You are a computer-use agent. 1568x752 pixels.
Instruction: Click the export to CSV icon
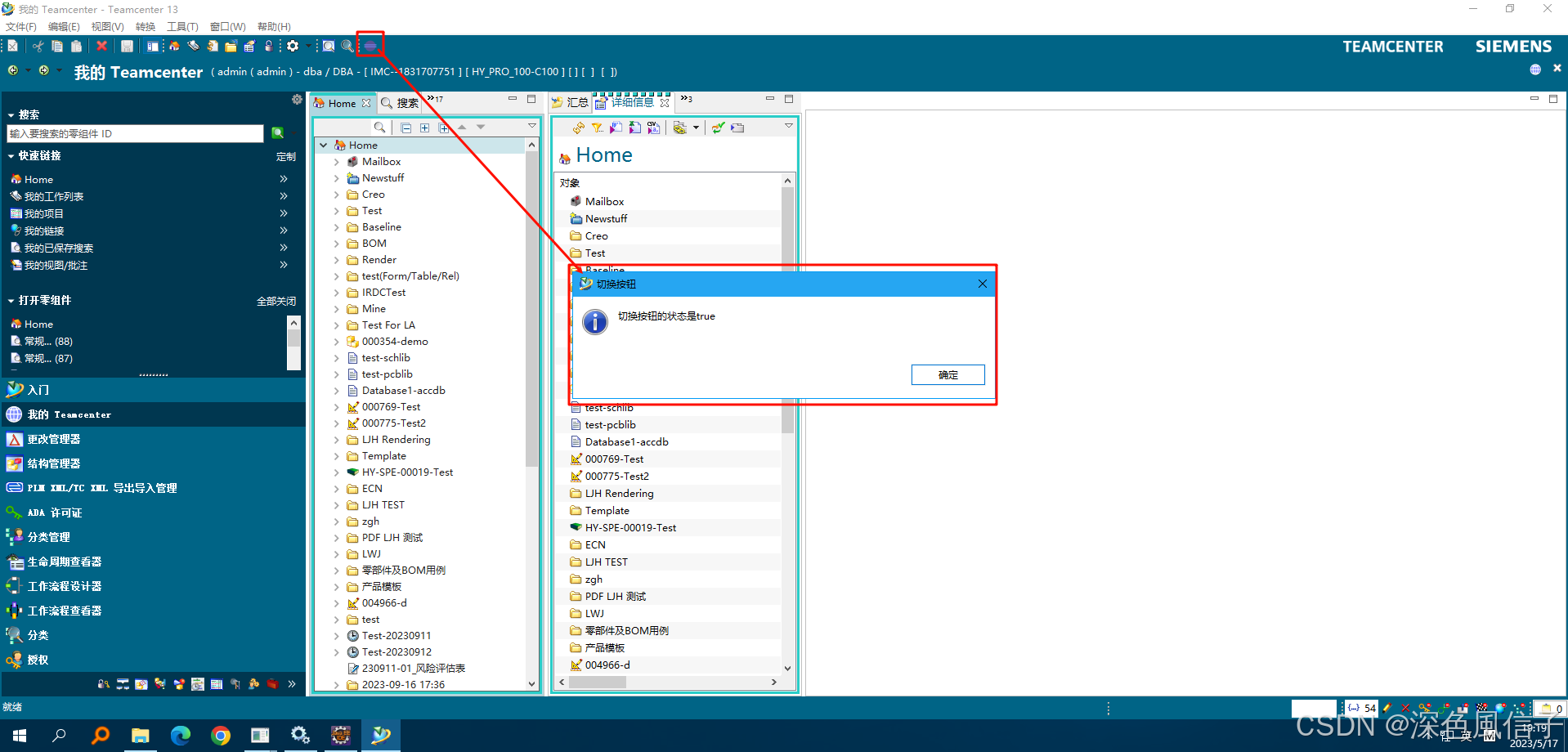(x=654, y=128)
